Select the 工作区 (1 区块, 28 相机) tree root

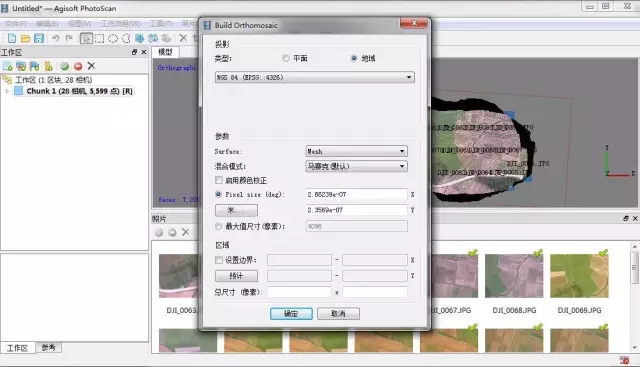(x=53, y=80)
